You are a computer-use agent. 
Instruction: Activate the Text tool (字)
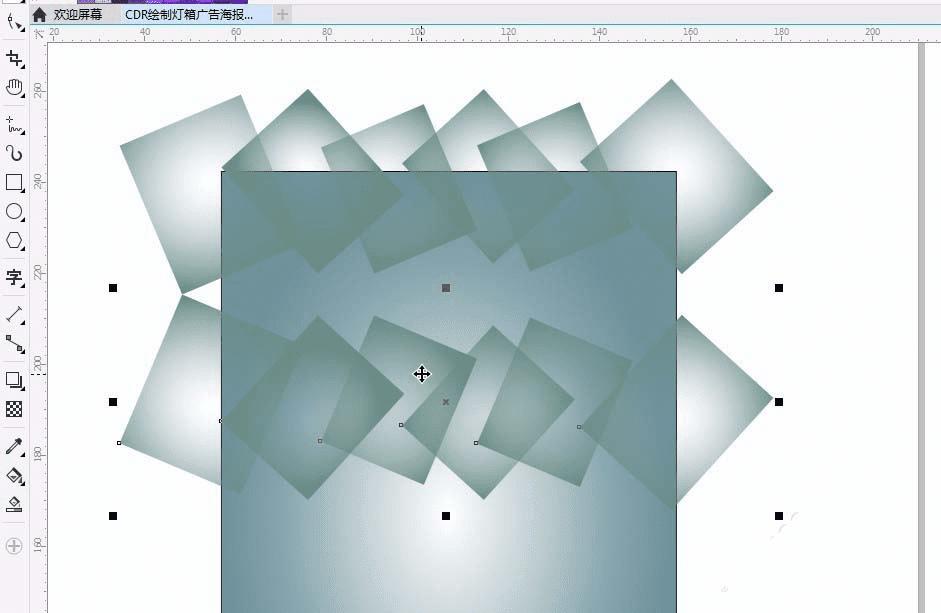(14, 277)
